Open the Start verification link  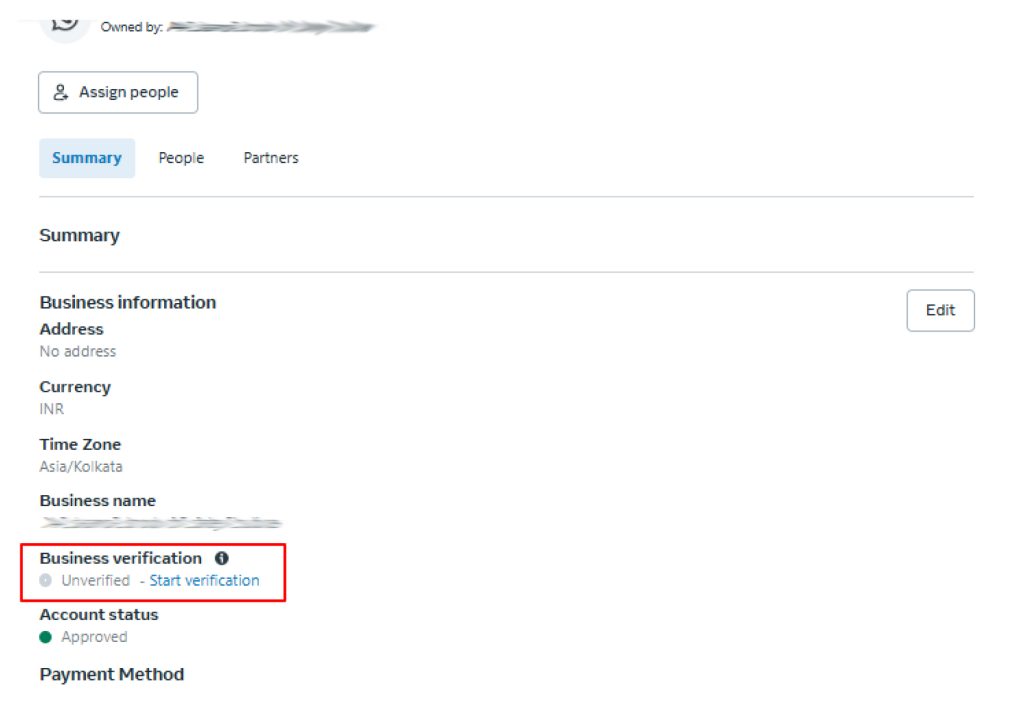(x=204, y=580)
